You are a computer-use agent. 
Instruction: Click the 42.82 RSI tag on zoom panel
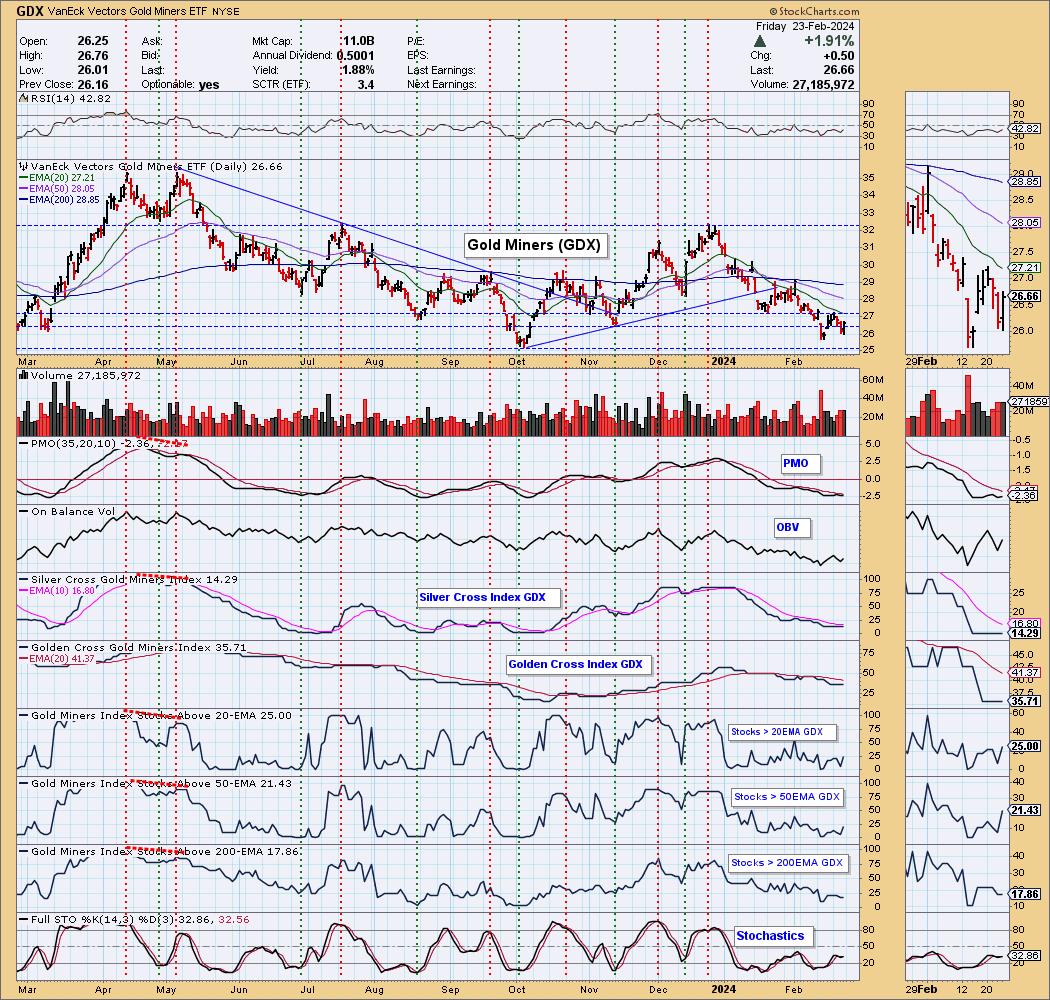click(x=1027, y=128)
